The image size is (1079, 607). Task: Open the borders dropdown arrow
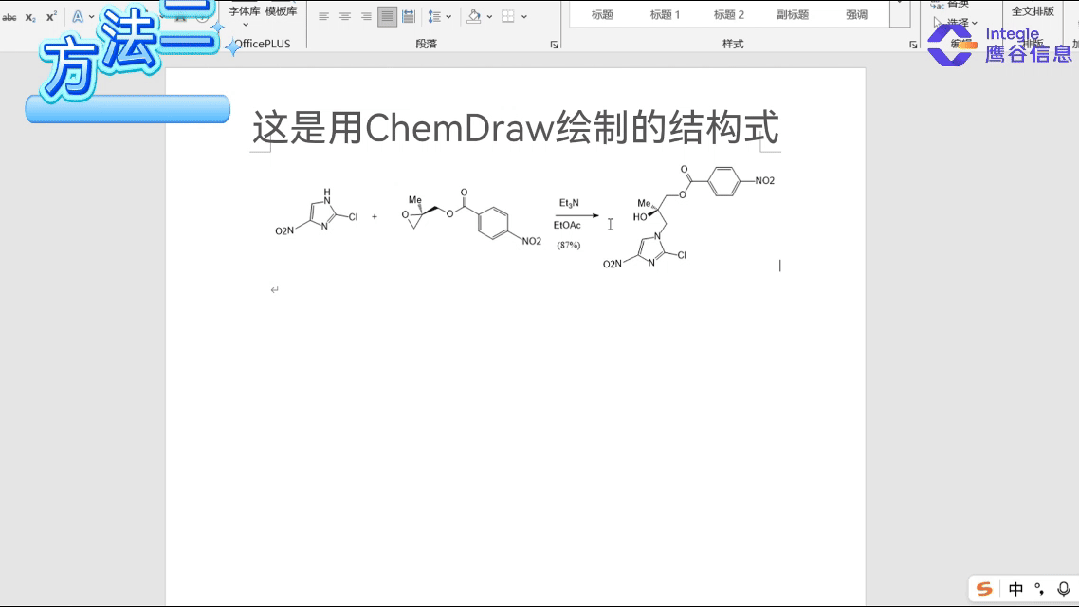point(524,17)
